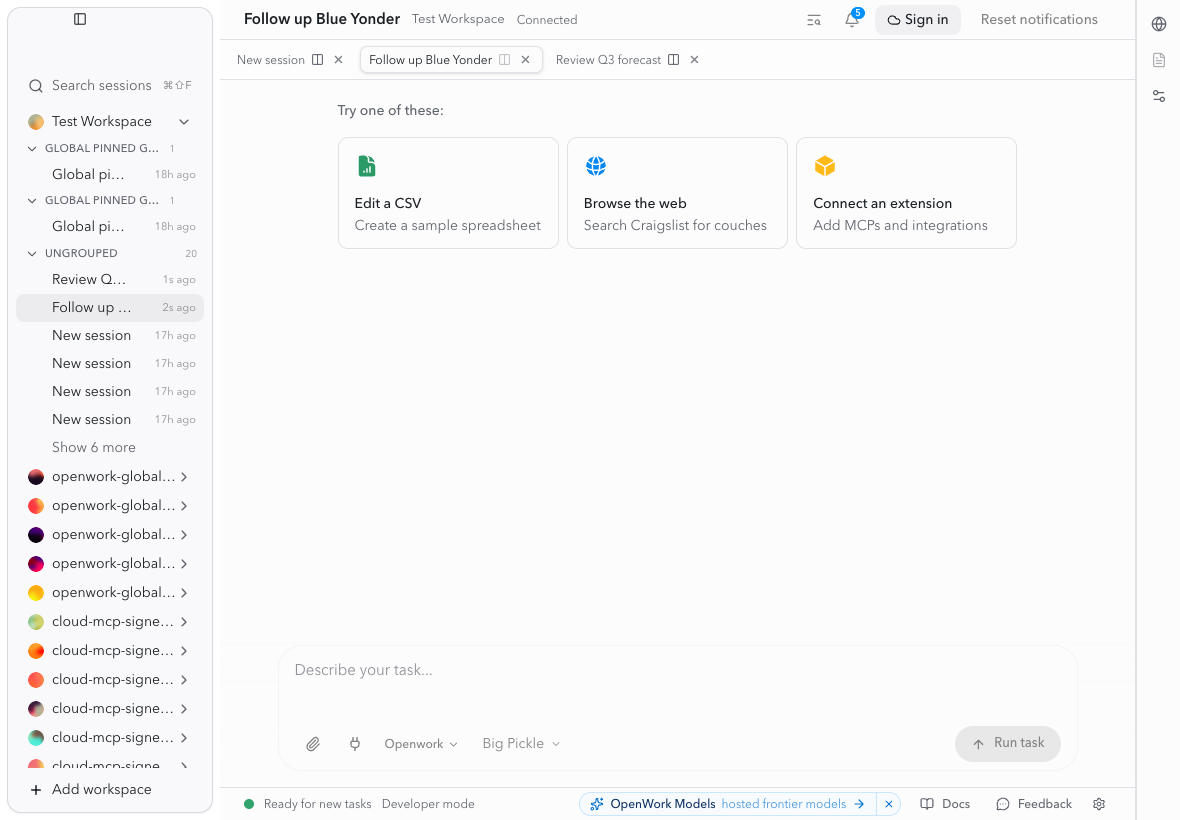Collapse the UNGROUPED section

[32, 254]
